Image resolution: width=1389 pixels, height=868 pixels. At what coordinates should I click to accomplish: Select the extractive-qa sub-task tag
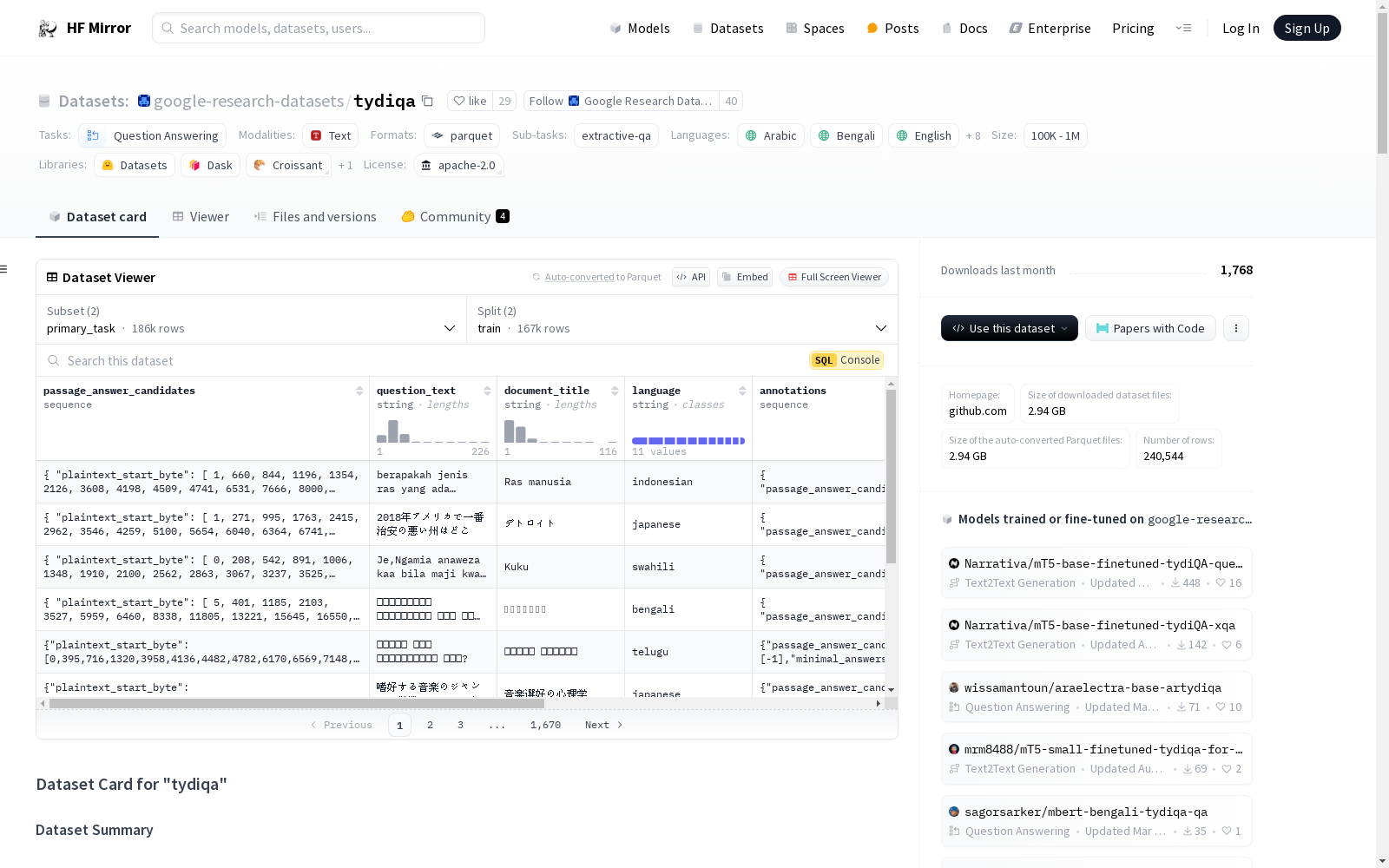[616, 135]
